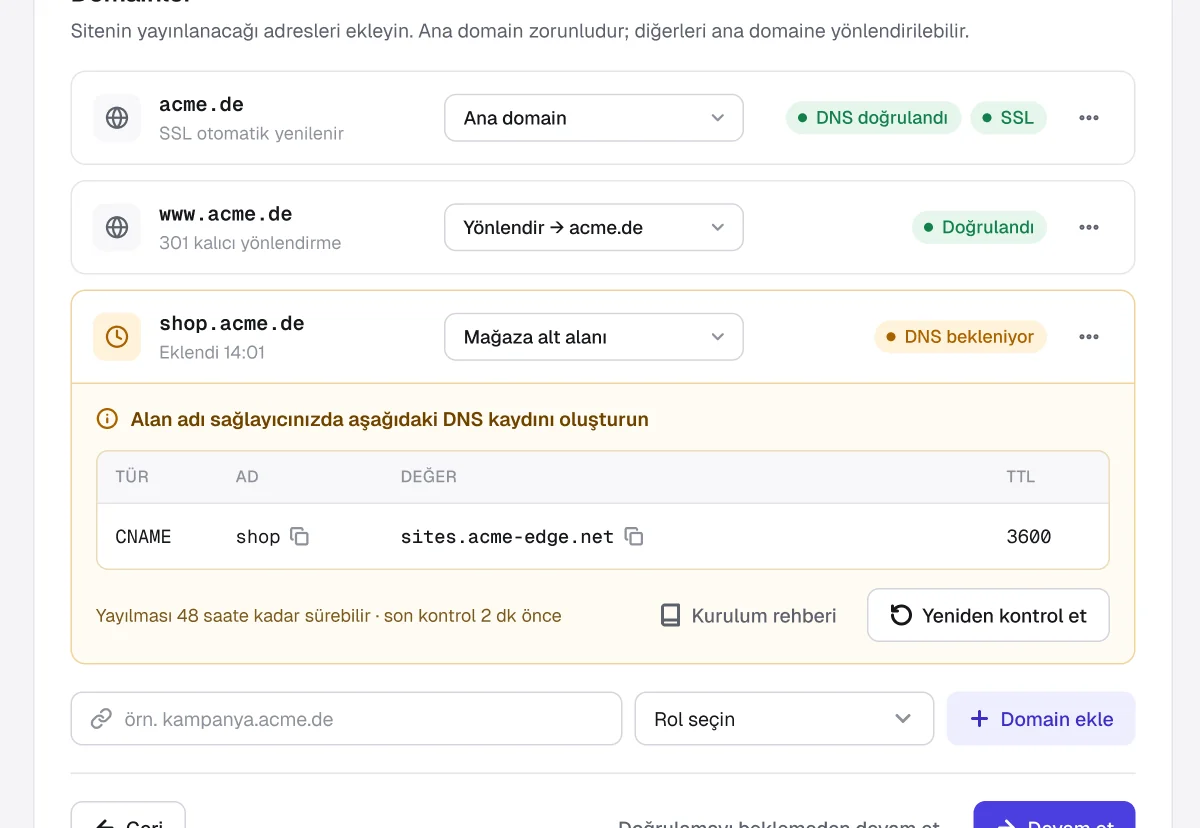Click the TTL column header
1200x828 pixels.
[1020, 477]
